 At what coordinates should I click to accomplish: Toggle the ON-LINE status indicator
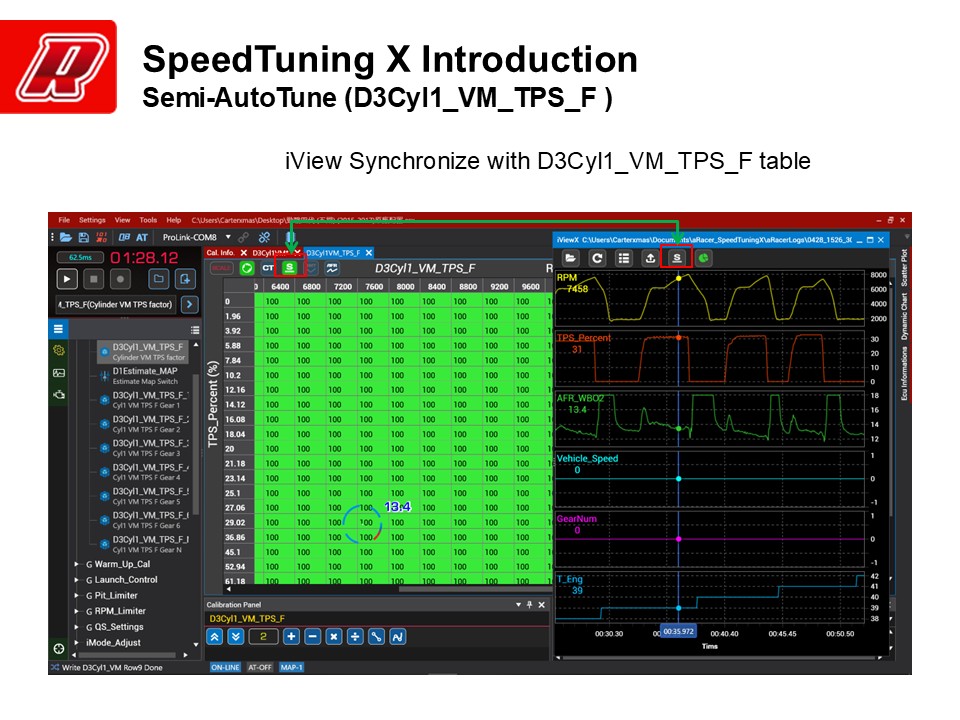click(x=223, y=667)
